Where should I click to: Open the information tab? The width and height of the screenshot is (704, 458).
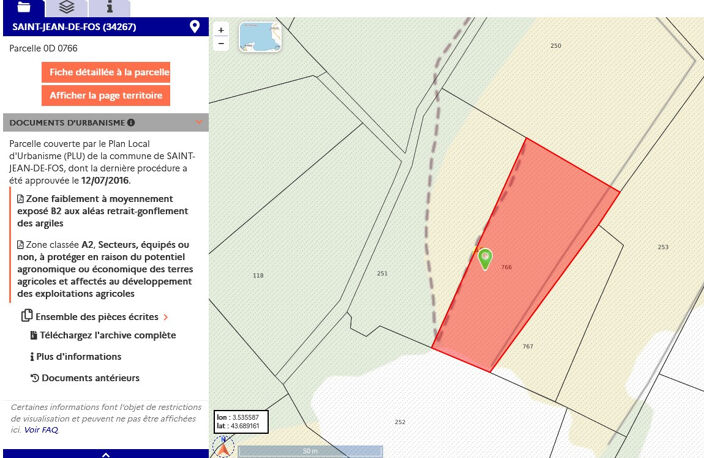coord(110,8)
